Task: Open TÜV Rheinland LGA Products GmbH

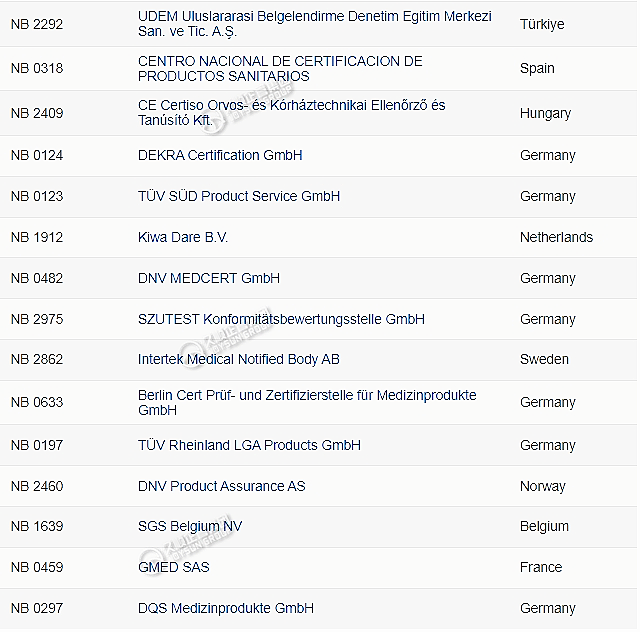Action: click(249, 445)
